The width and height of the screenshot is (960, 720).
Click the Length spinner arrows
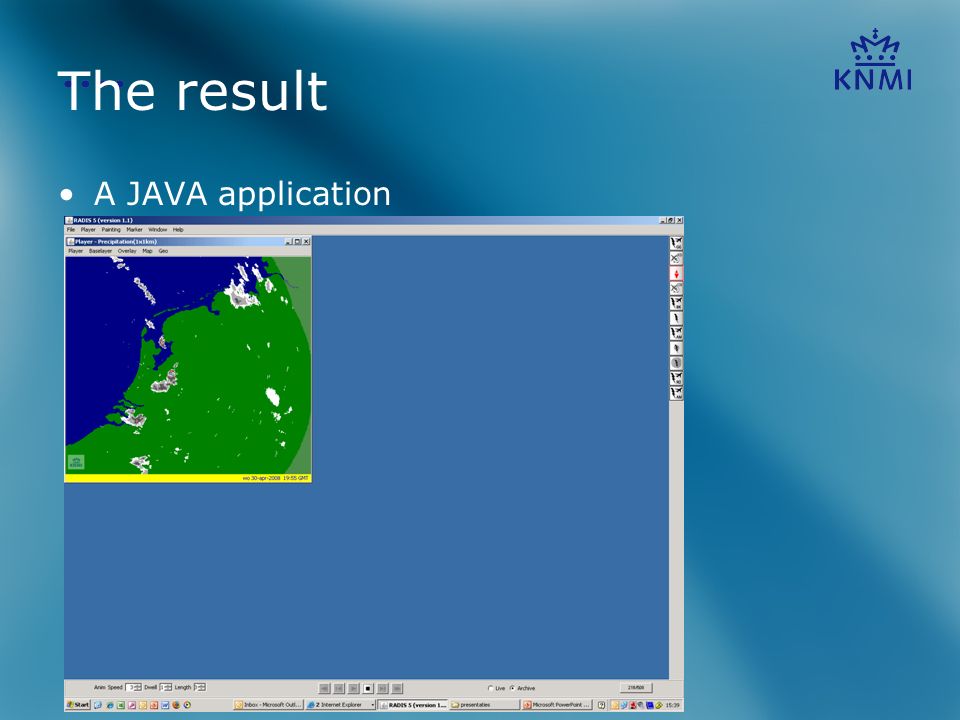pyautogui.click(x=203, y=688)
